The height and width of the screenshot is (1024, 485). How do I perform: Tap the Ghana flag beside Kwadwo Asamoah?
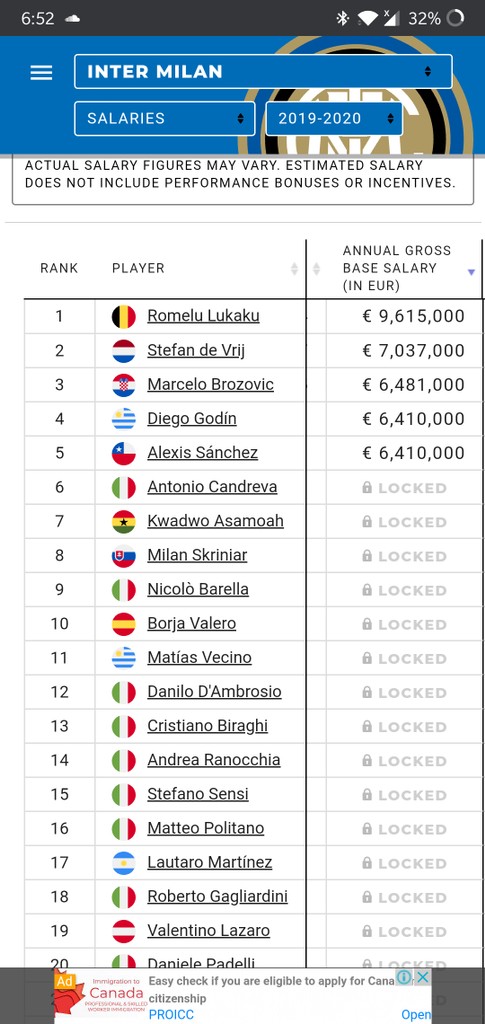[x=123, y=522]
